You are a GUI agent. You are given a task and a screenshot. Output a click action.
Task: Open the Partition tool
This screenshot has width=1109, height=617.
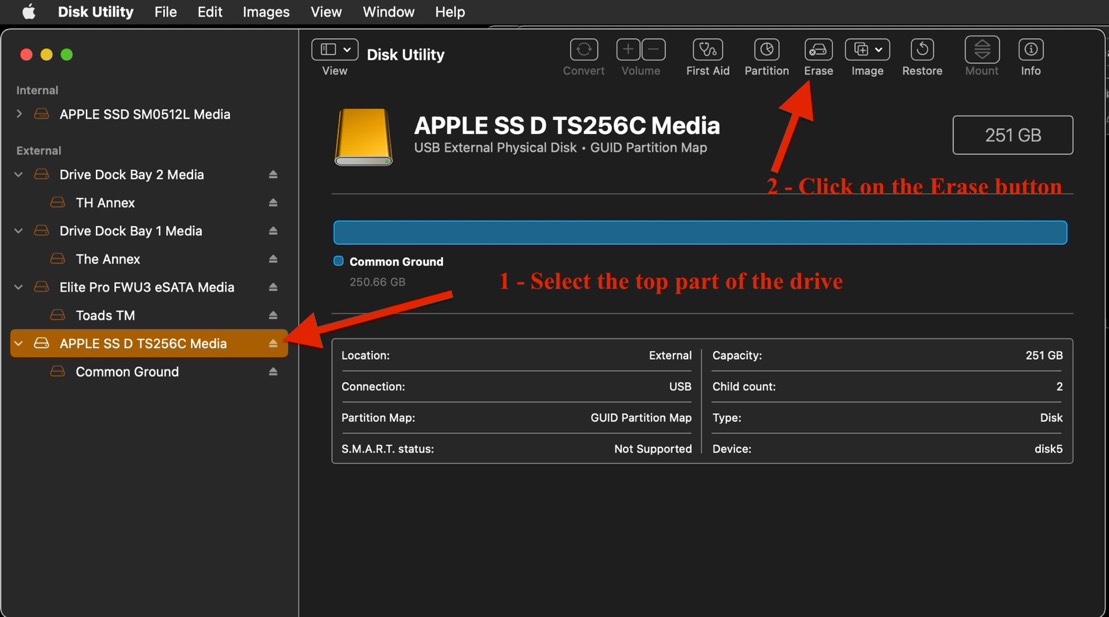(x=767, y=50)
